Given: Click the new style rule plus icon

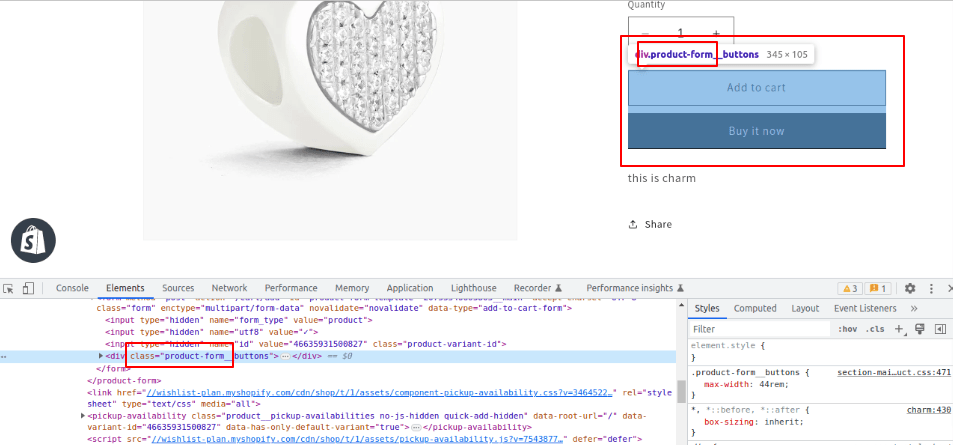Looking at the screenshot, I should (x=900, y=329).
